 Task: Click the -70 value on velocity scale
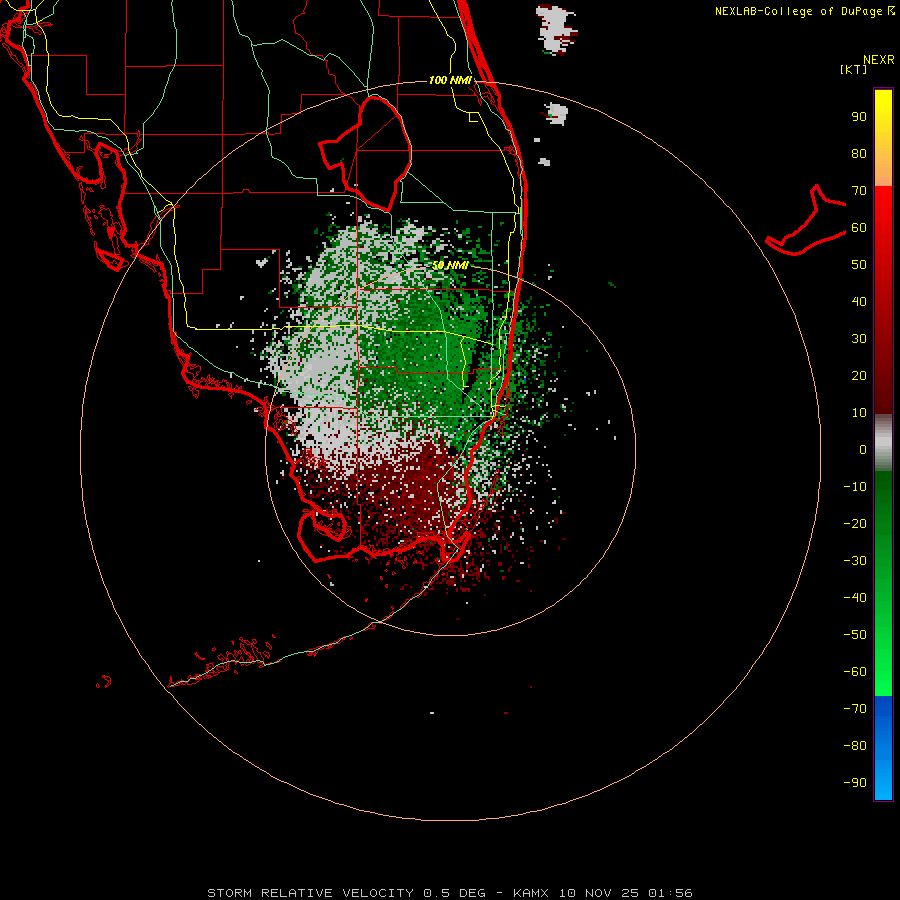coord(855,709)
